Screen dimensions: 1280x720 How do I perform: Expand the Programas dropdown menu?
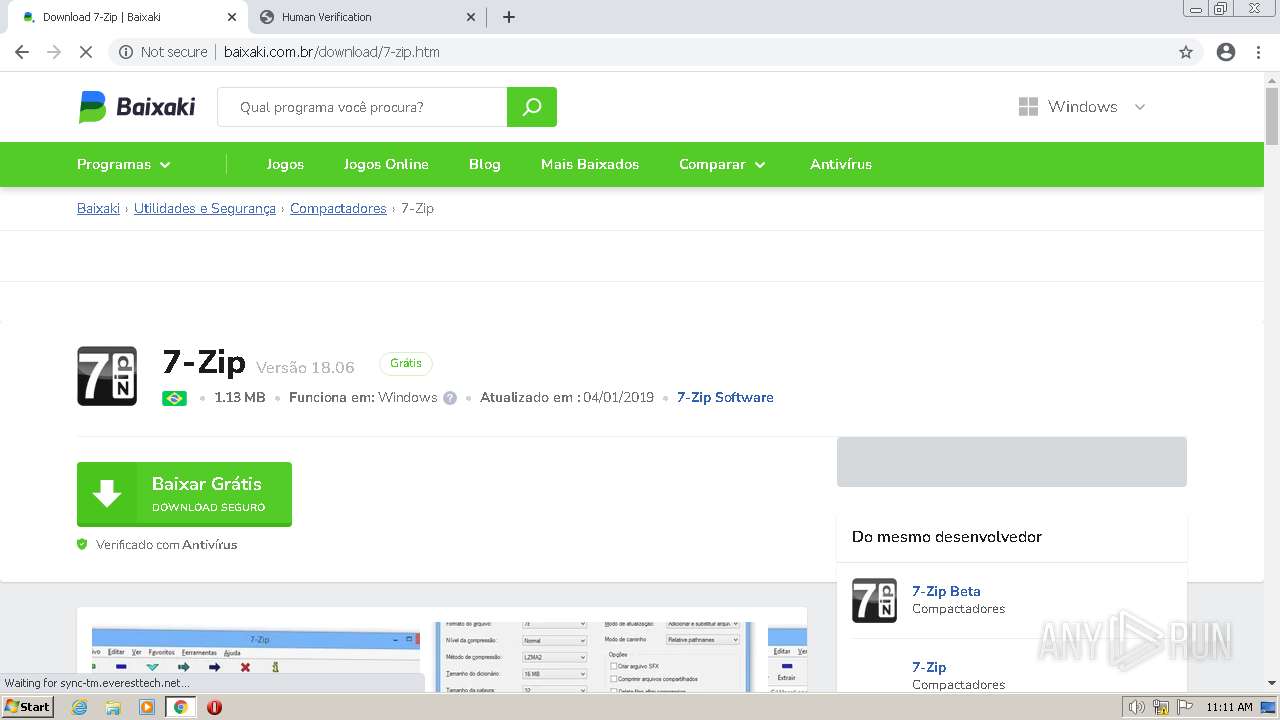click(124, 164)
